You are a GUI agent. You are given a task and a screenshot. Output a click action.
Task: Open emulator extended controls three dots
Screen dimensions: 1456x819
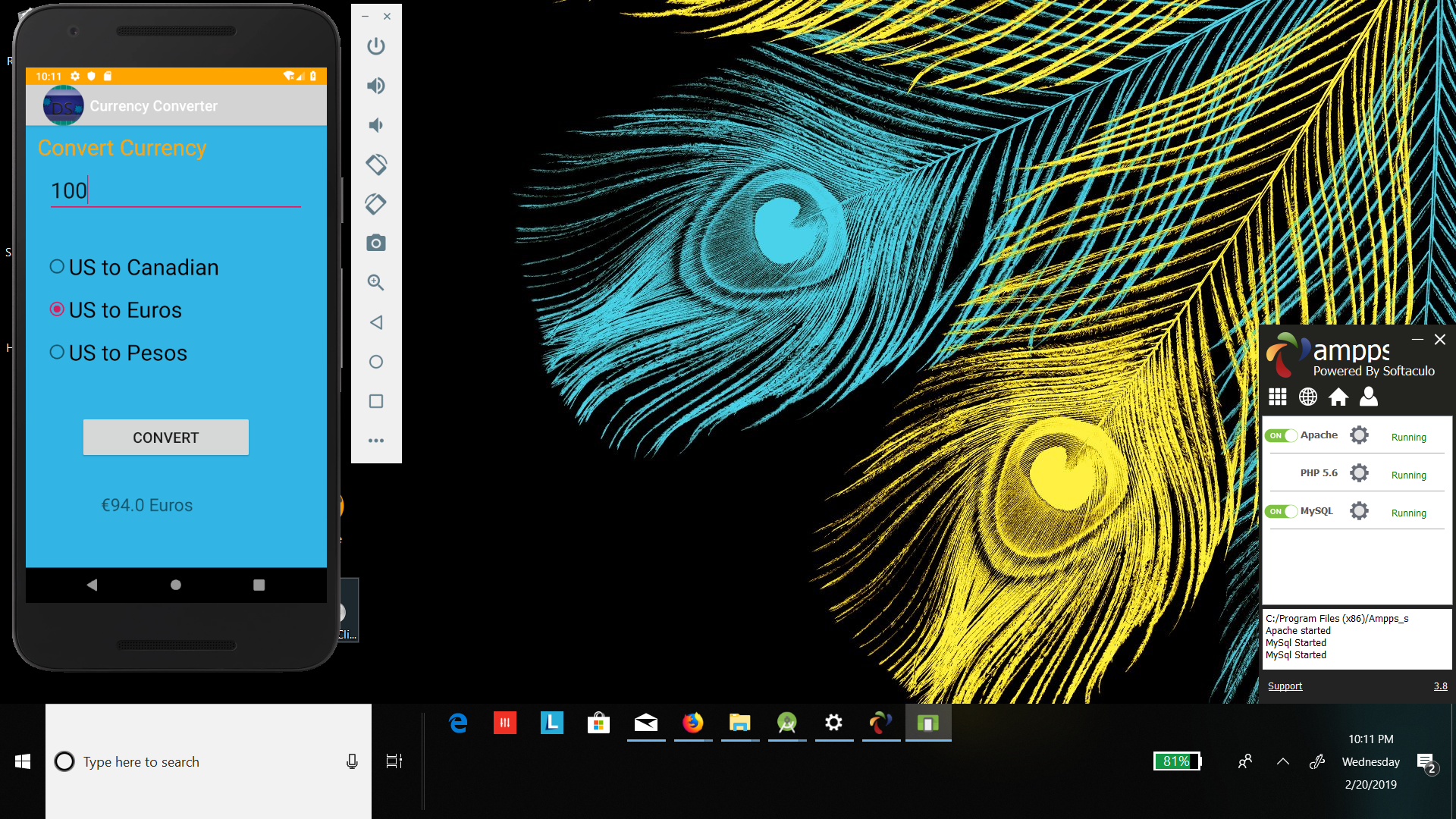pyautogui.click(x=376, y=441)
